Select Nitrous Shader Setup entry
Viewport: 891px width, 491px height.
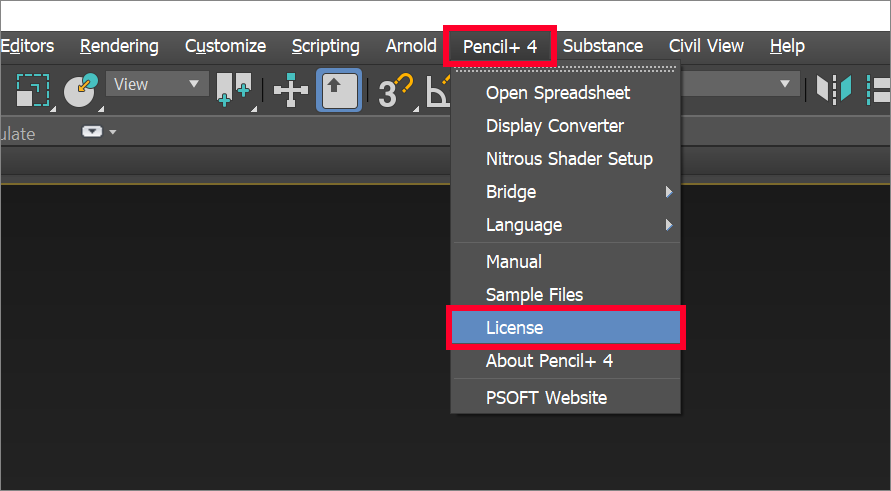coord(566,159)
